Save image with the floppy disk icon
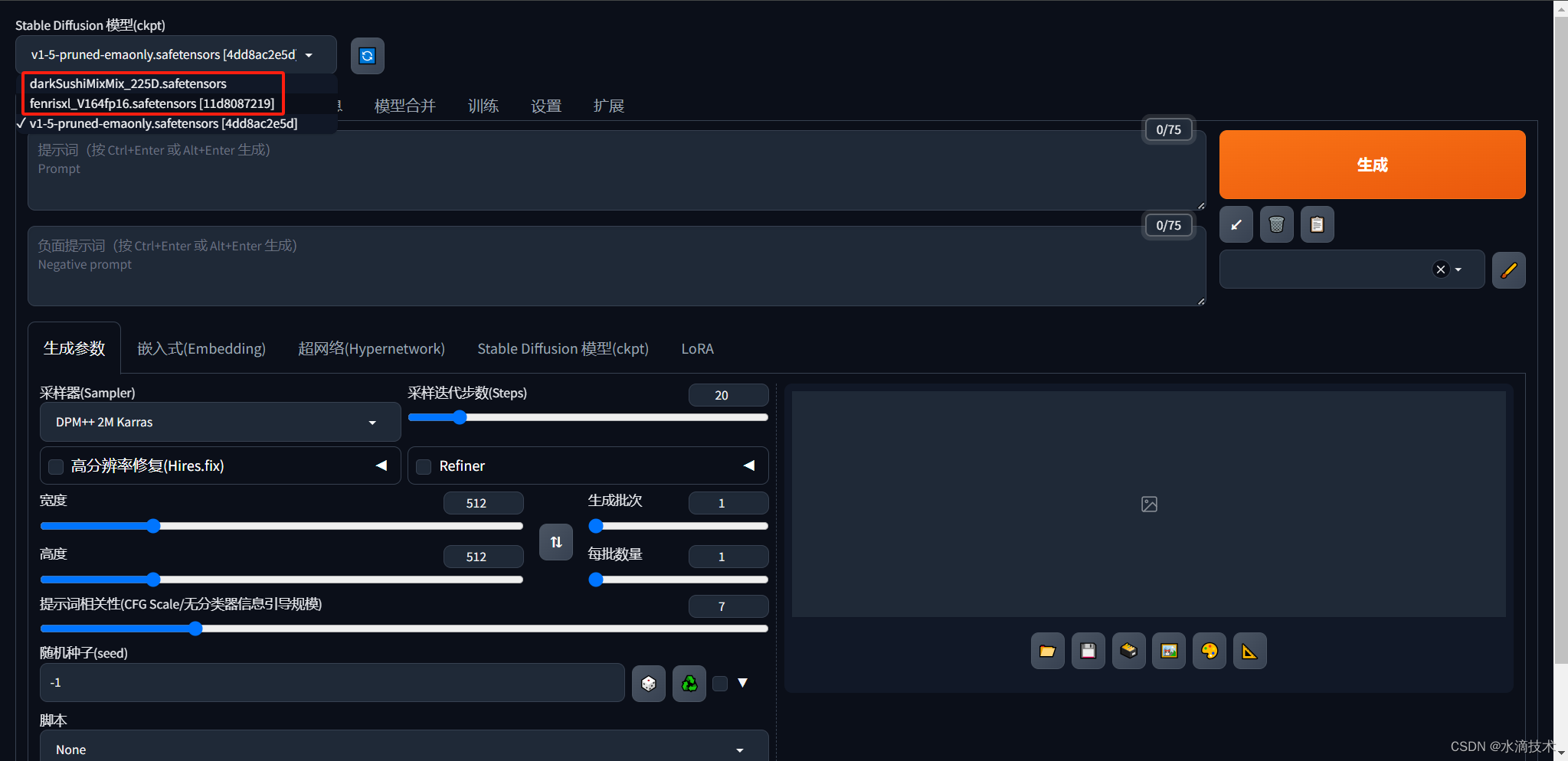 pos(1088,652)
